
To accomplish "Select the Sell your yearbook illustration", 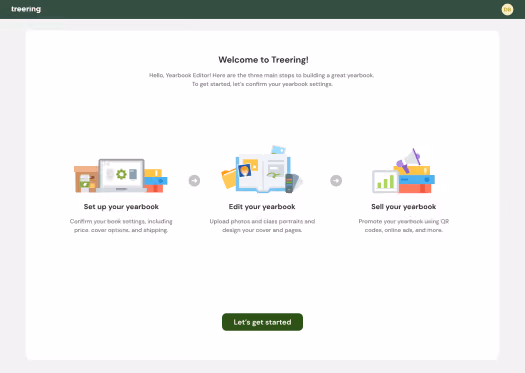I will click(x=403, y=171).
